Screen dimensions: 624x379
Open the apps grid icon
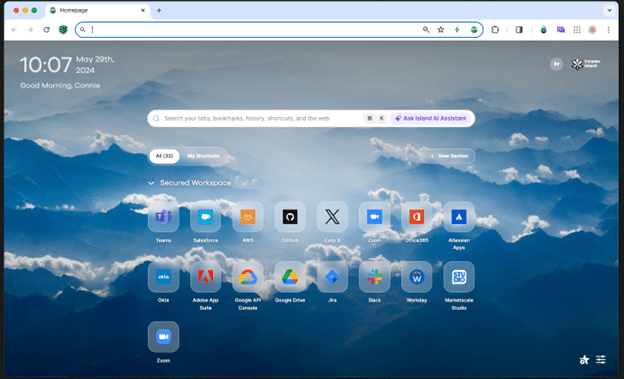click(577, 29)
